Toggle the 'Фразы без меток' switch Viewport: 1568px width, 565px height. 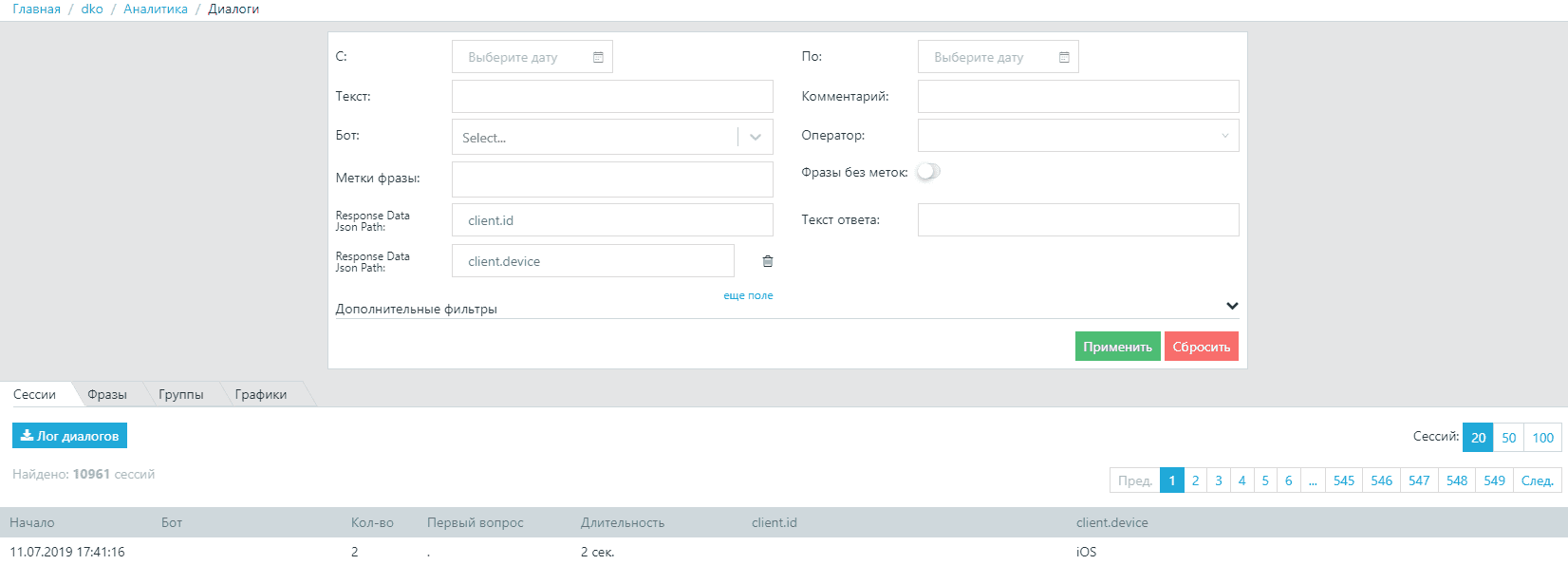(928, 172)
